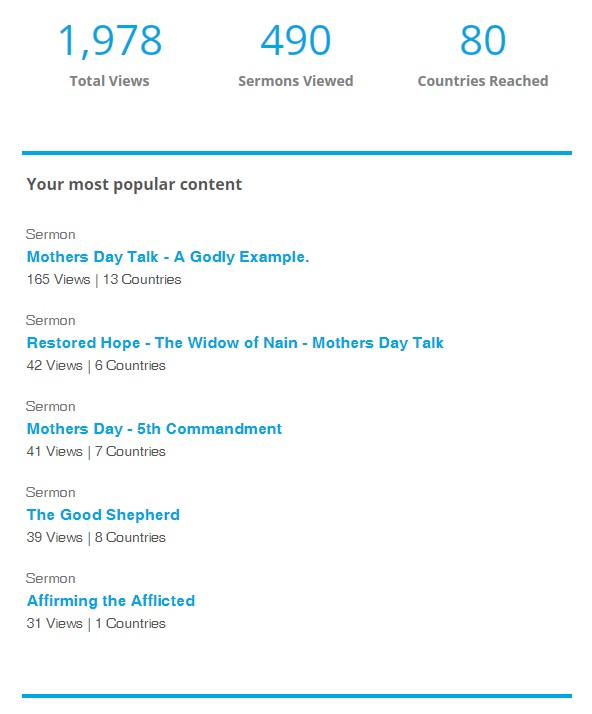Click 31 Views | 1 Countries stats text
Screen dimensions: 592x714
tap(96, 623)
